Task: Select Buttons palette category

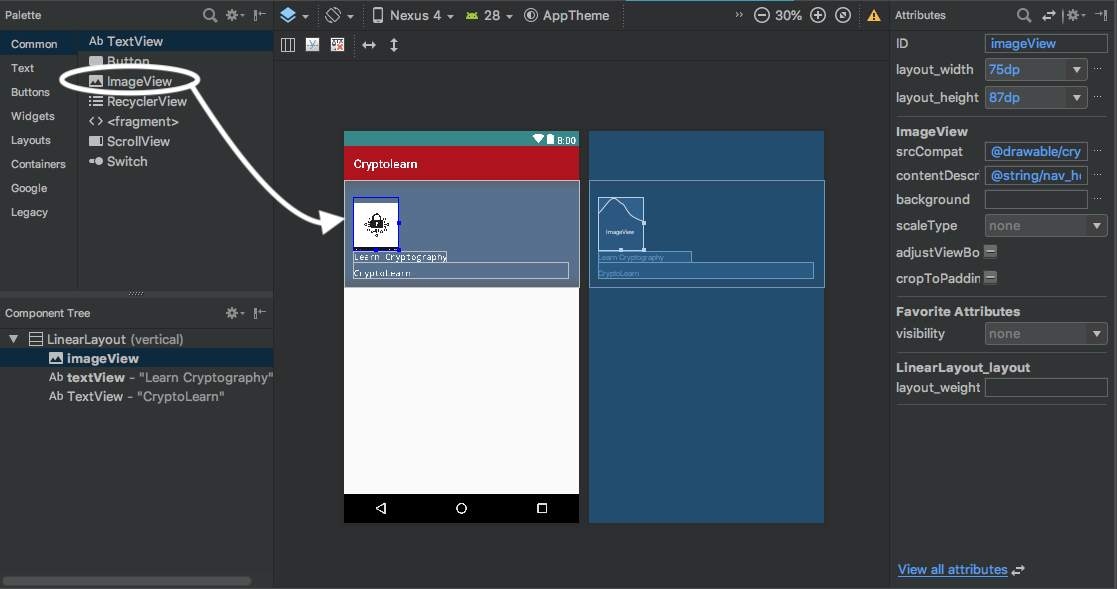Action: (x=31, y=93)
